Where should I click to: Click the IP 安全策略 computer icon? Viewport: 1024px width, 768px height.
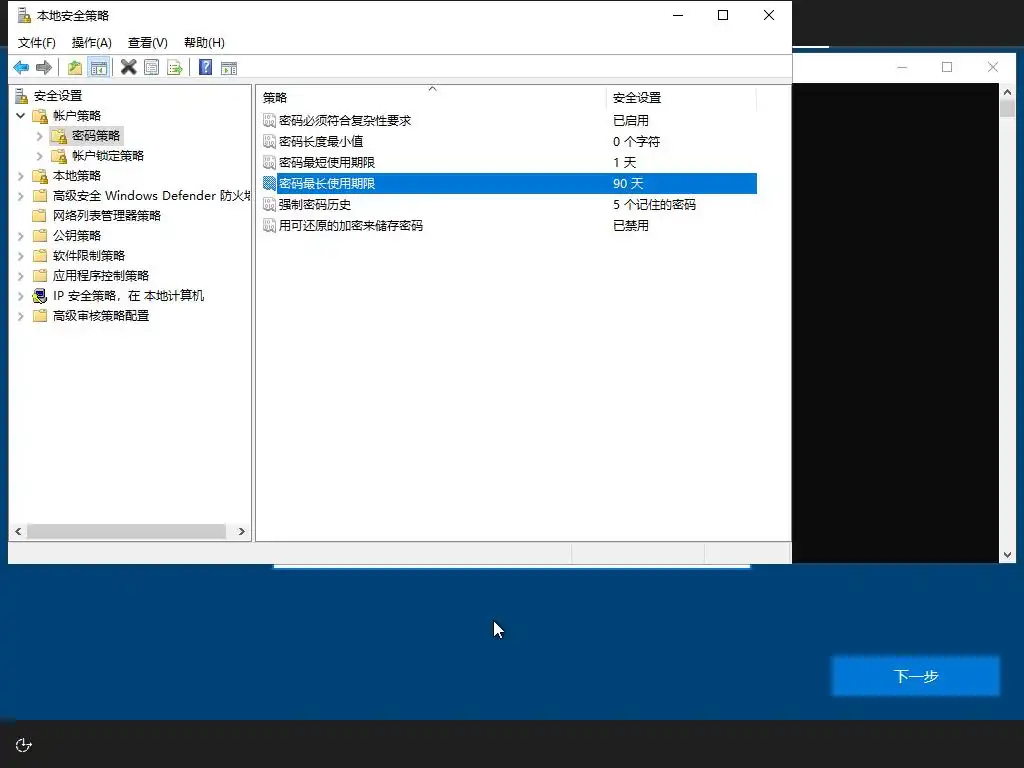coord(40,296)
